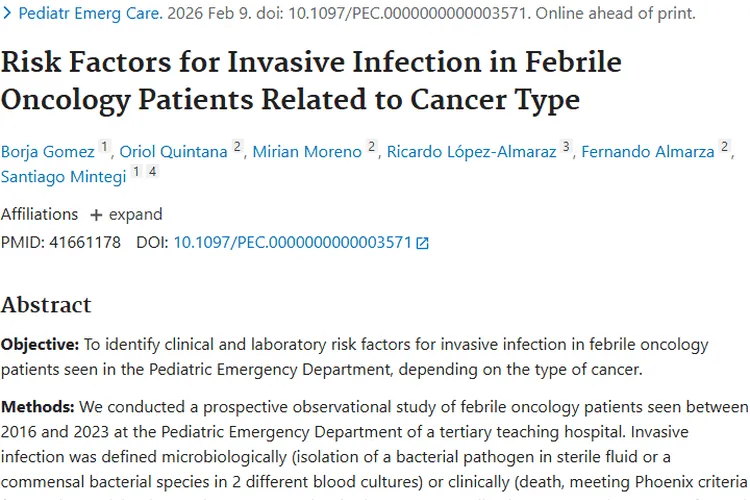Click affiliation superscript 2 after Fernando Almarza
Viewport: 750px width, 500px height.
click(725, 148)
